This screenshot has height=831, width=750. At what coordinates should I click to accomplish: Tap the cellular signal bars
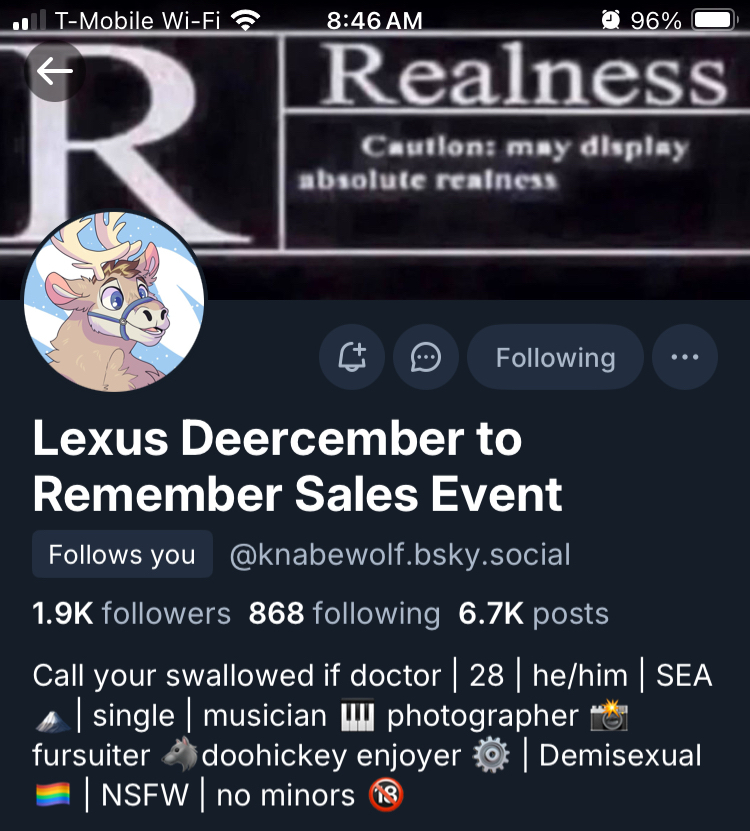pos(29,20)
